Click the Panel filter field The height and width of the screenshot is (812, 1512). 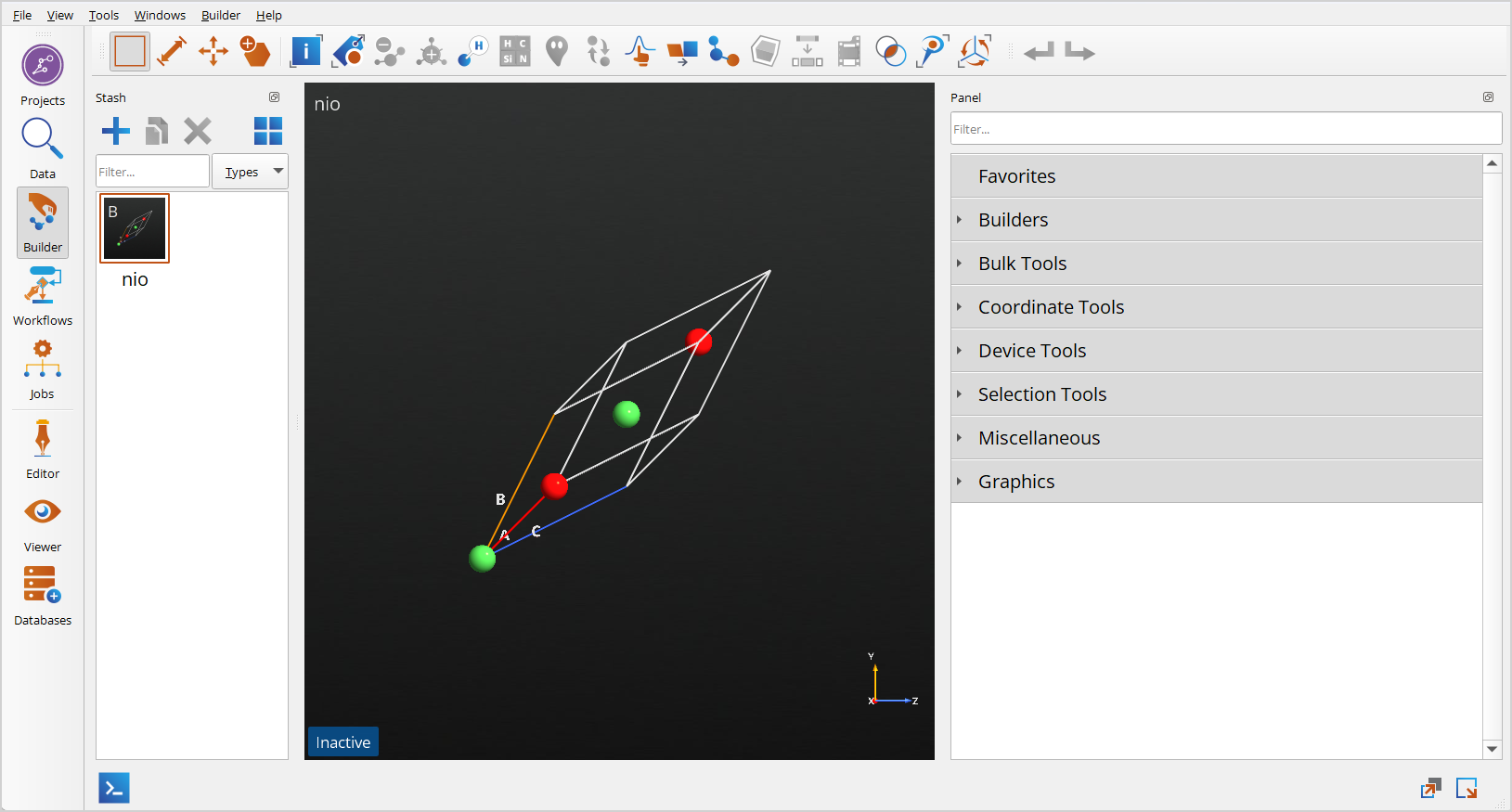point(1226,129)
